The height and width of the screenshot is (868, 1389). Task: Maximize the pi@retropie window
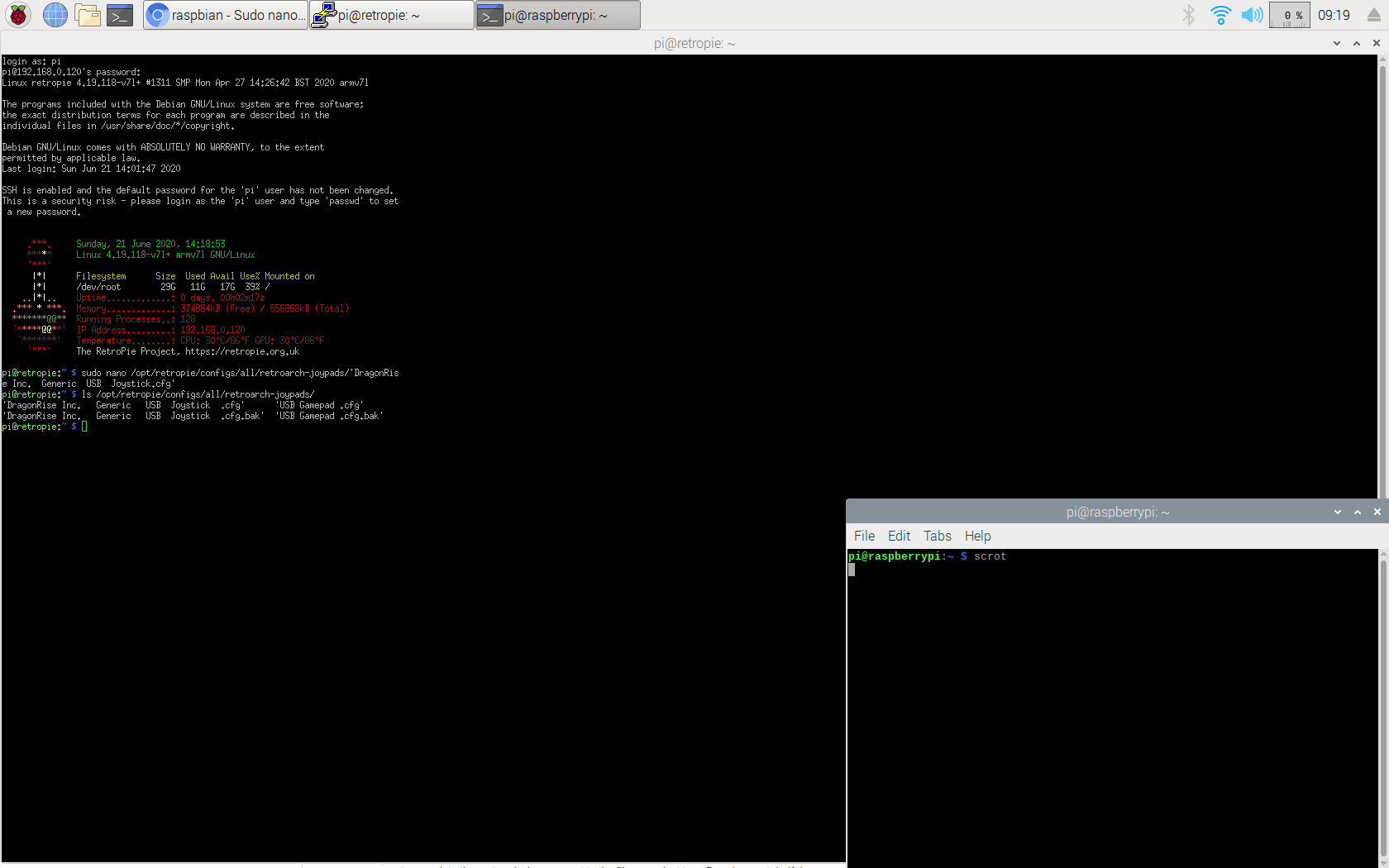1357,43
